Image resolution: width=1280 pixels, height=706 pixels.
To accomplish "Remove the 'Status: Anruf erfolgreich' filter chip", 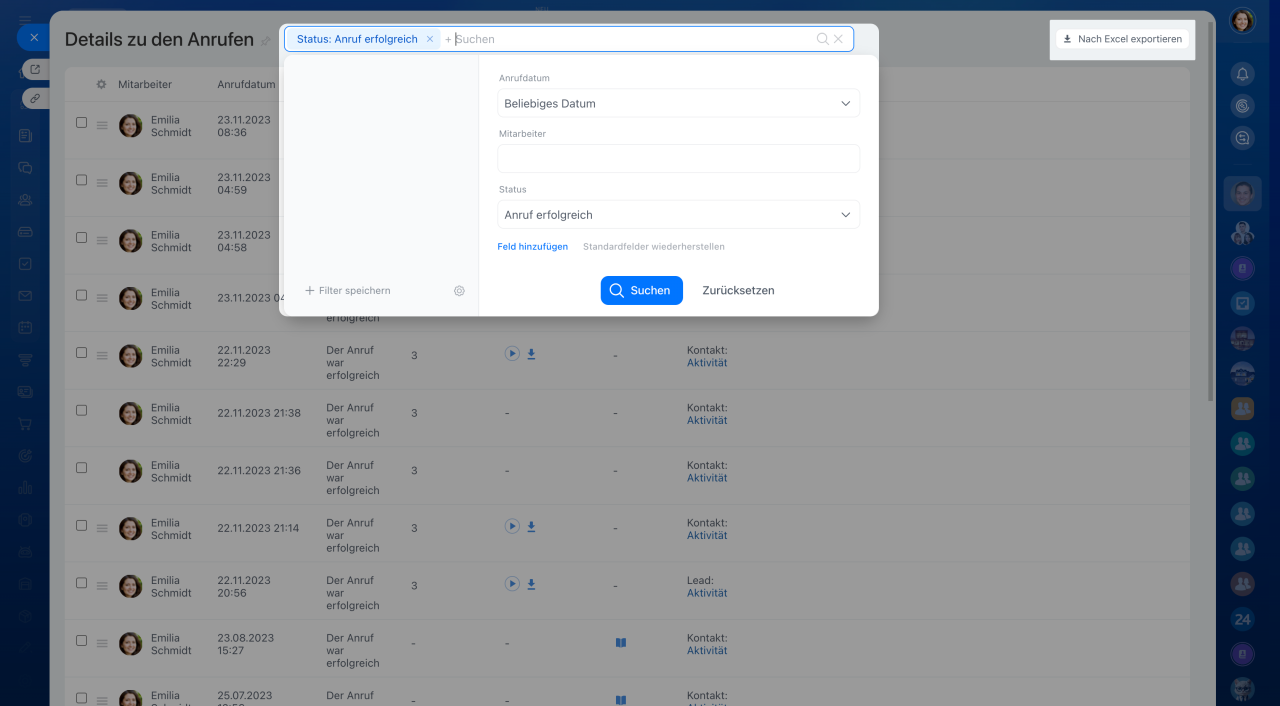I will (430, 39).
